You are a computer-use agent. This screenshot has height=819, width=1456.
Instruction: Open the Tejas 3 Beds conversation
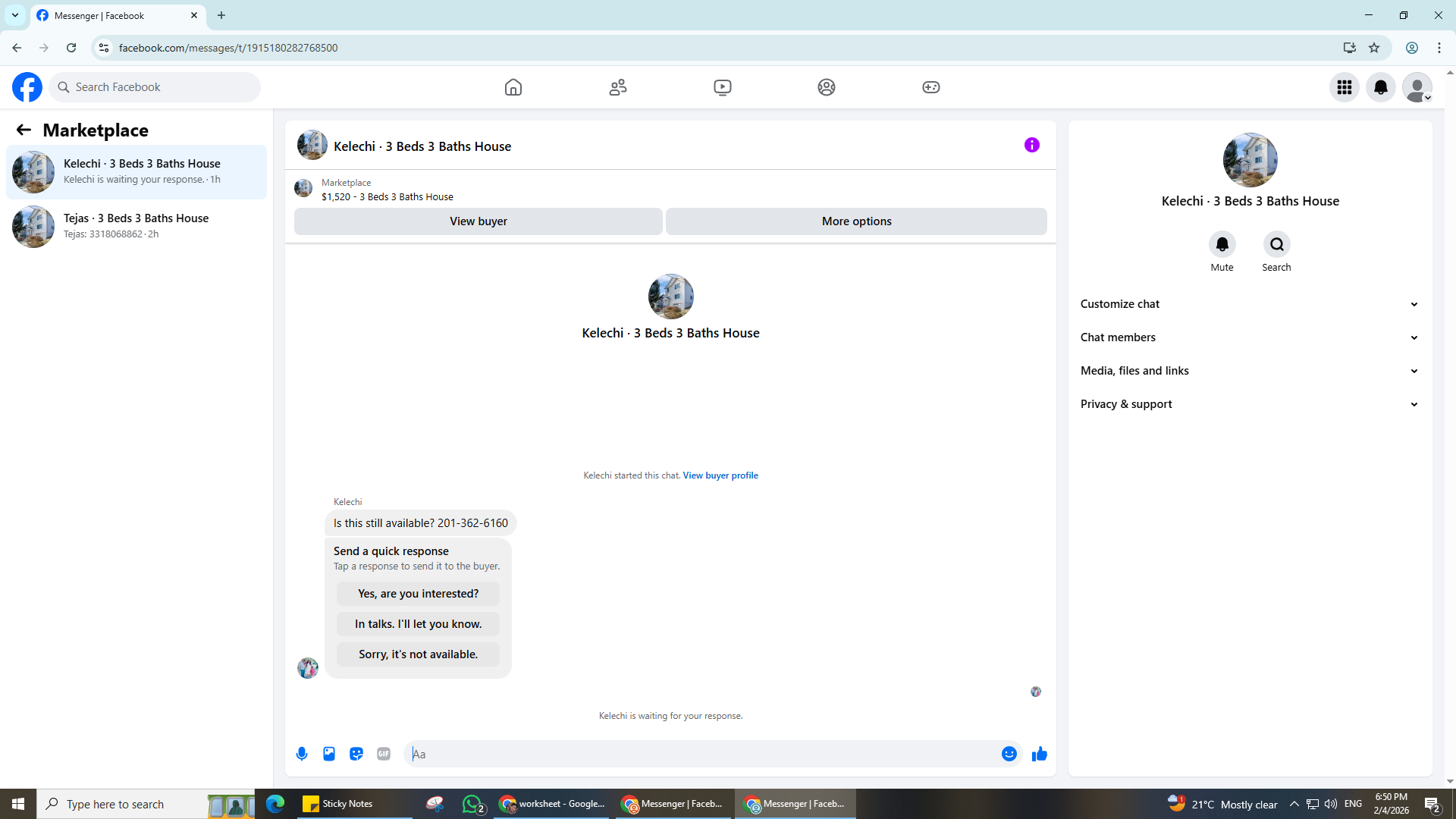[x=136, y=226]
